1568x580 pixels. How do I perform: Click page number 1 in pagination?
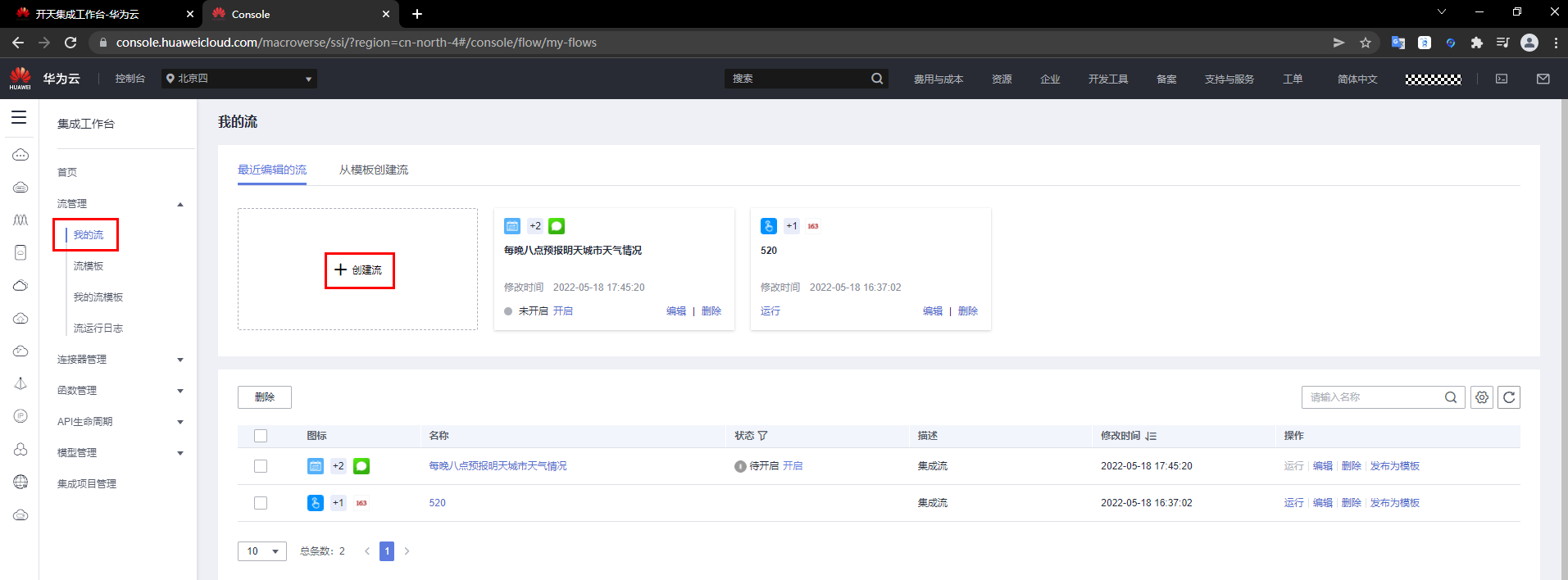[387, 551]
